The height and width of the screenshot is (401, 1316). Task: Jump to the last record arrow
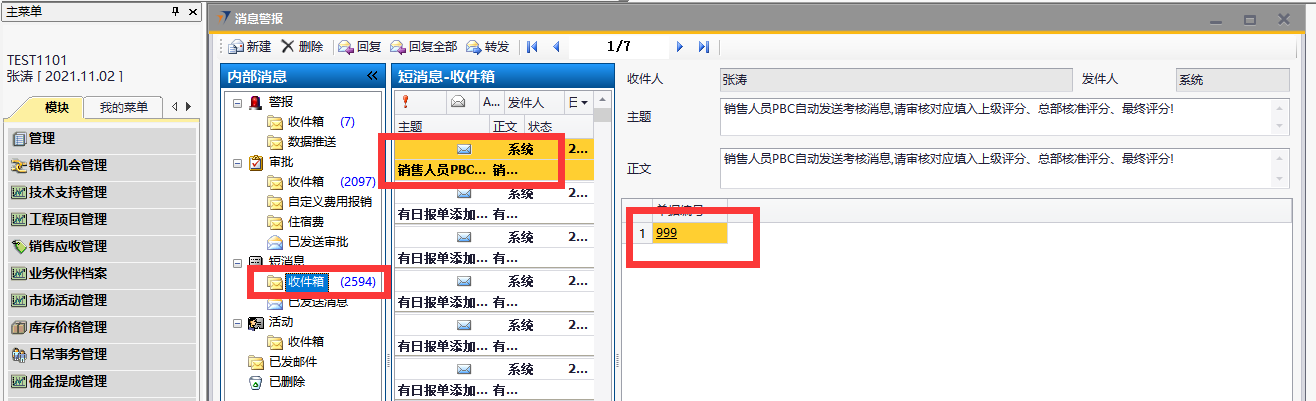point(704,47)
